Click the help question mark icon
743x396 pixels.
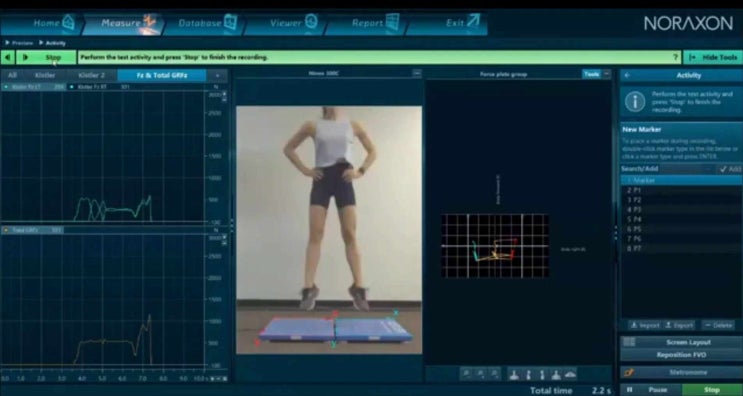[676, 57]
